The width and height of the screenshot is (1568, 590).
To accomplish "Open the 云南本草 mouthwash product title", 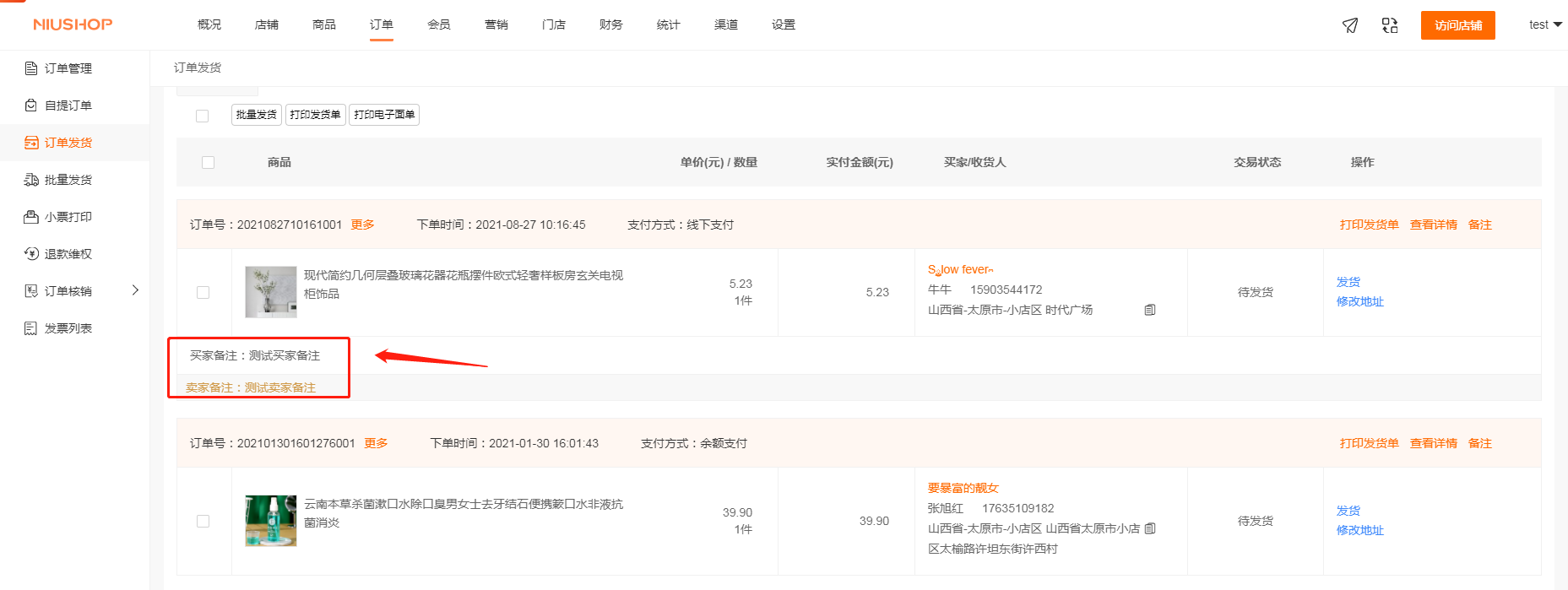I will pos(464,513).
